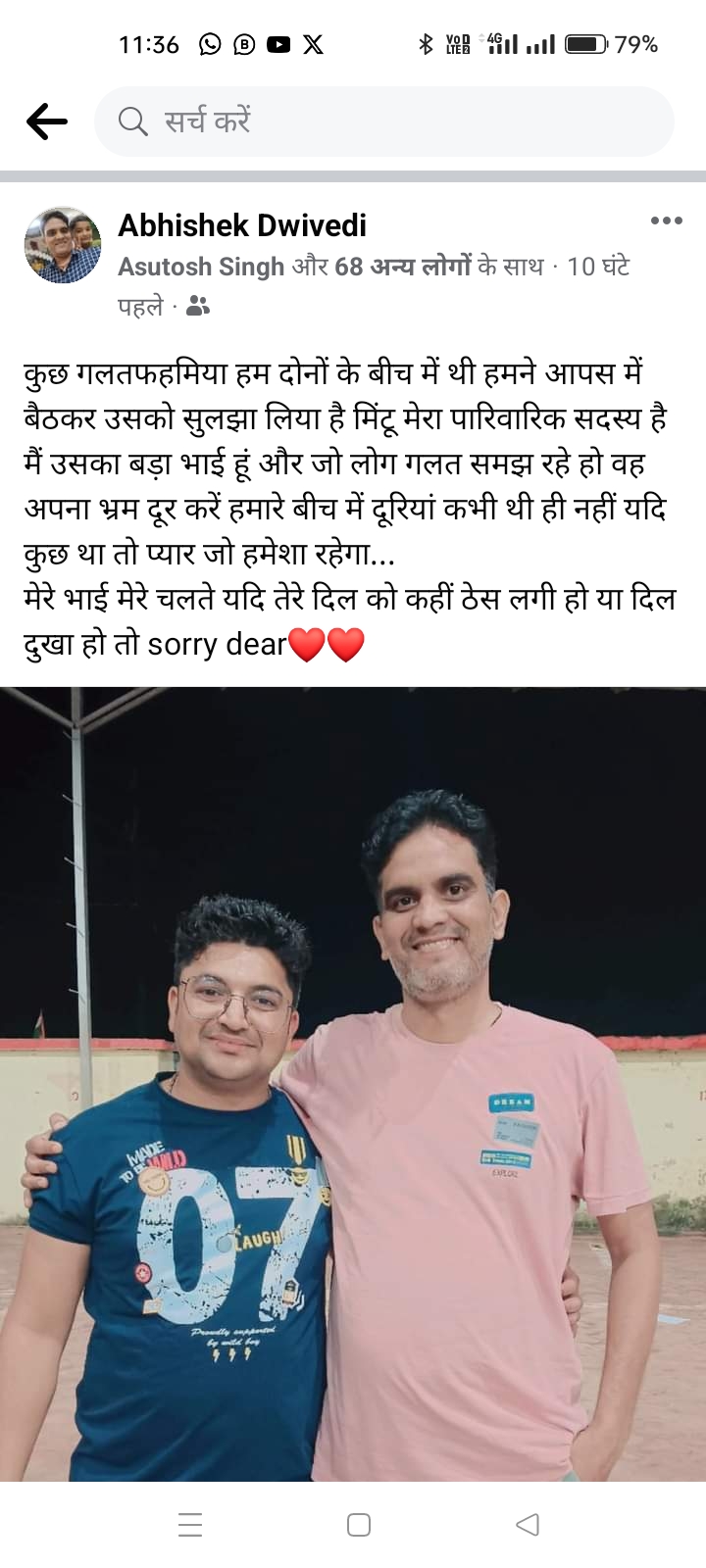Open Abhishek Dwivedi's profile picture
This screenshot has height=1568, width=706.
click(63, 245)
